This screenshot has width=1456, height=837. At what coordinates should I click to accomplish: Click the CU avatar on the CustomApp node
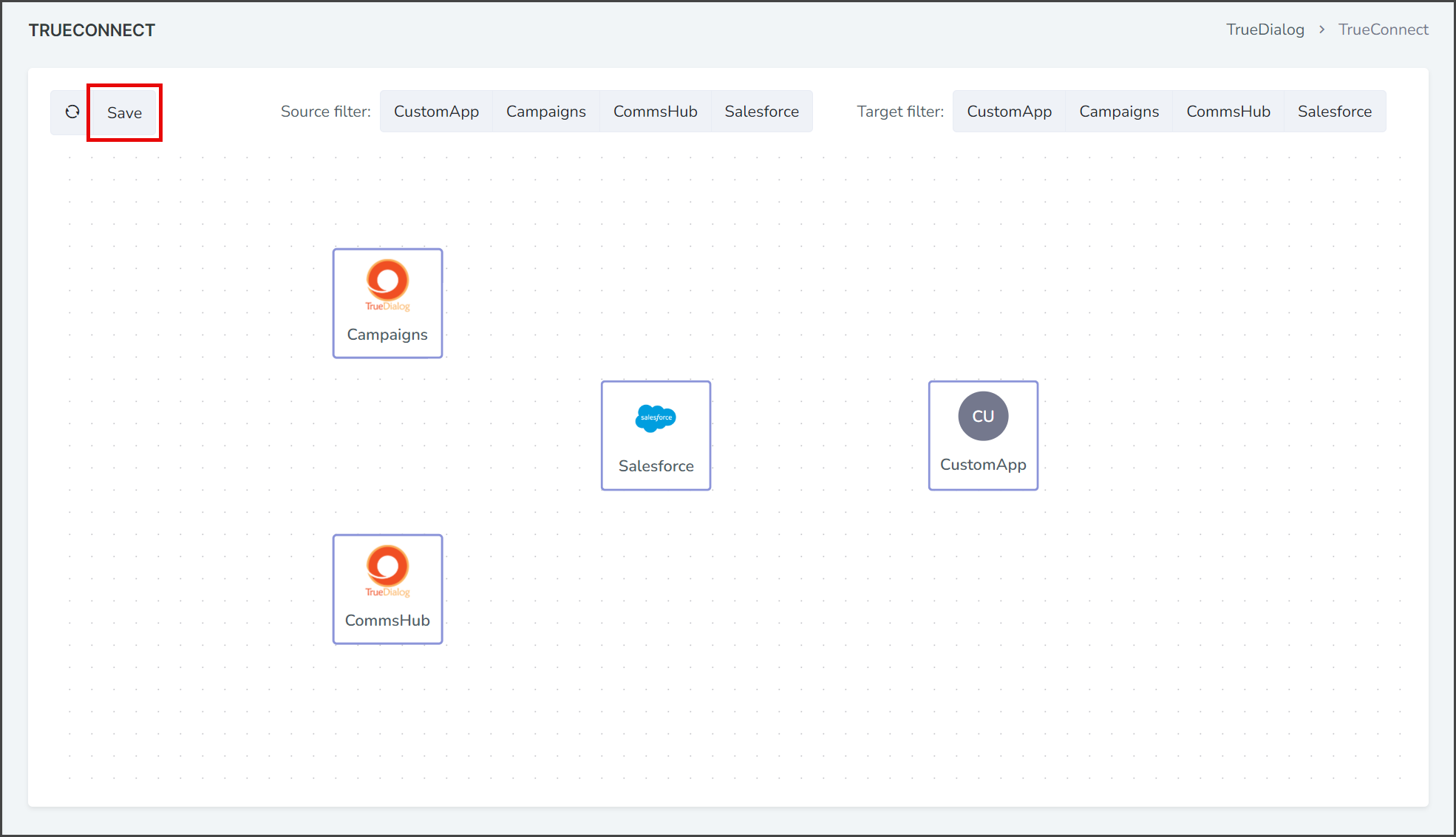click(983, 416)
